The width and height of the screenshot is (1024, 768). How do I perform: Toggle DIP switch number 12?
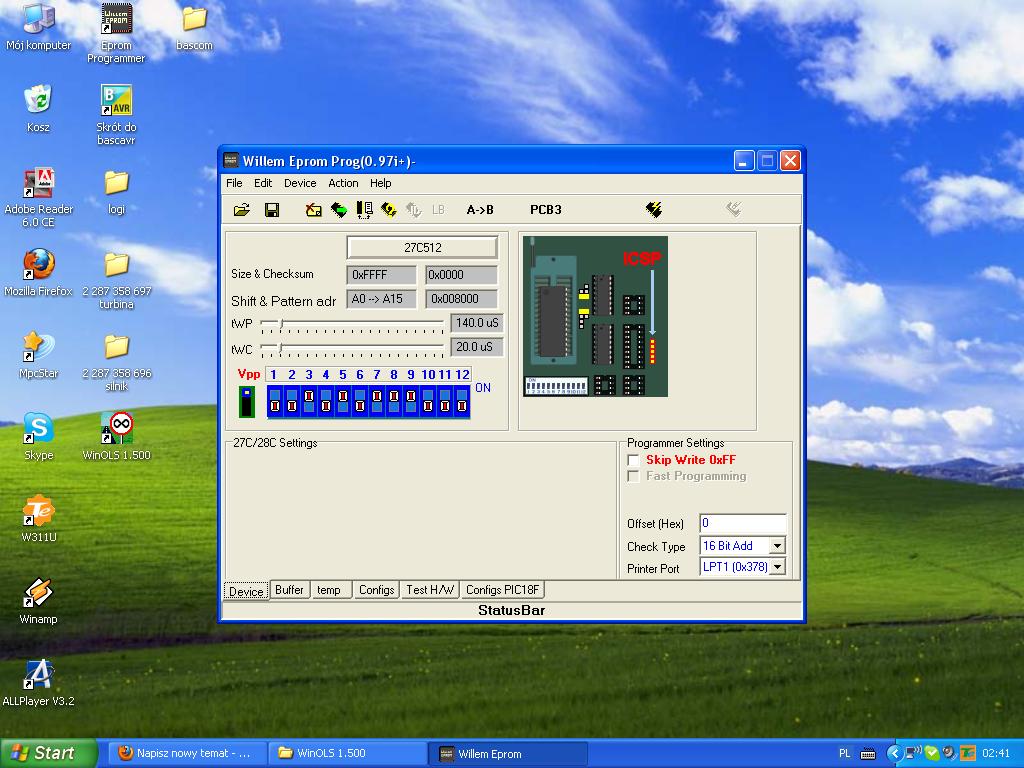(462, 401)
